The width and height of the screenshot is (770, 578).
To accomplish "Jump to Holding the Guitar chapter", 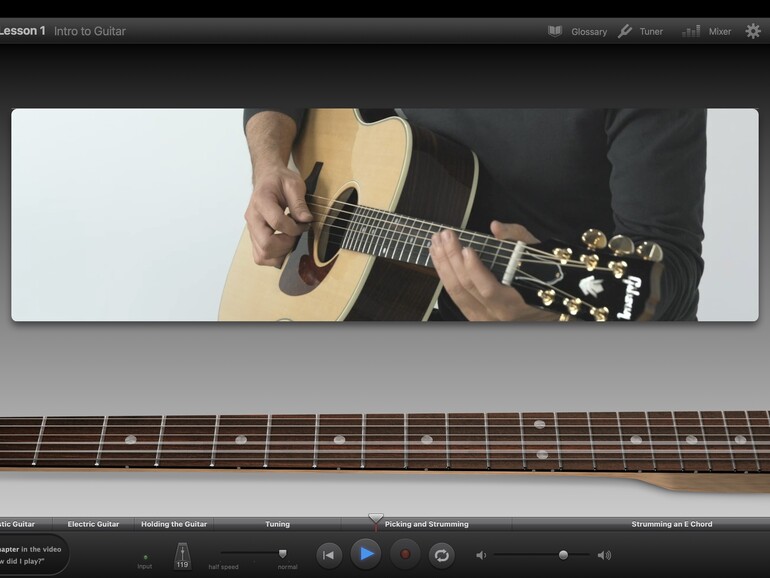I will click(x=174, y=524).
